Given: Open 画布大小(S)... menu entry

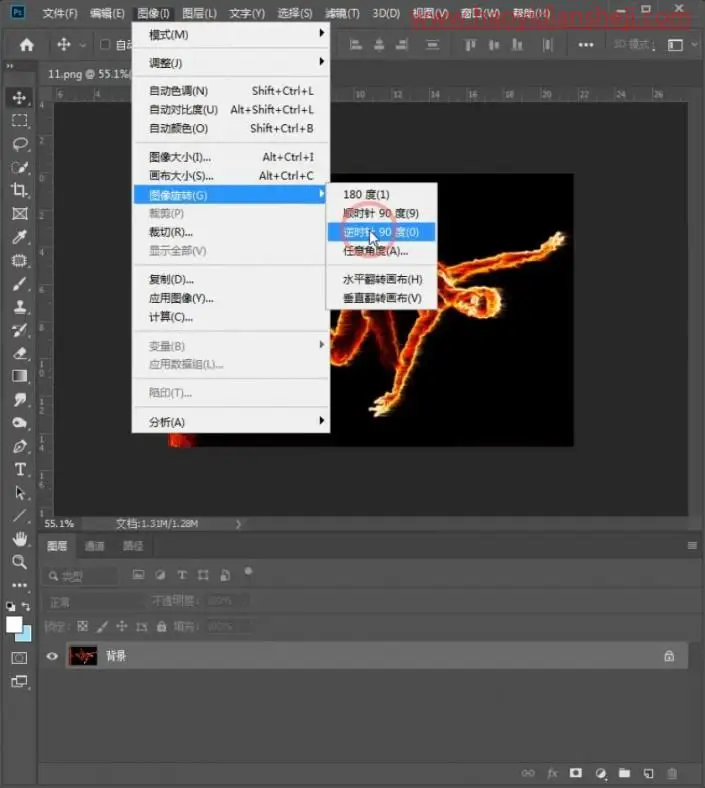Looking at the screenshot, I should click(231, 176).
